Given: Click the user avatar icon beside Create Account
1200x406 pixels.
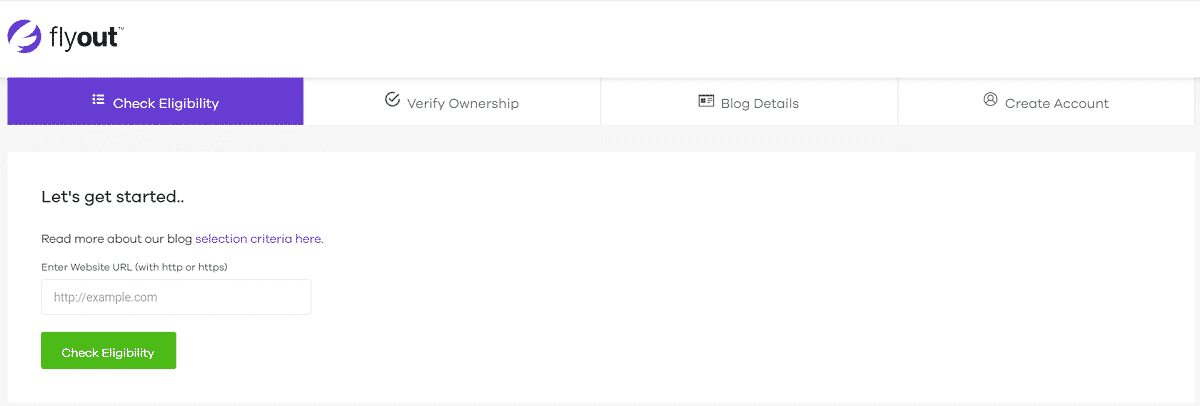Looking at the screenshot, I should pos(991,100).
